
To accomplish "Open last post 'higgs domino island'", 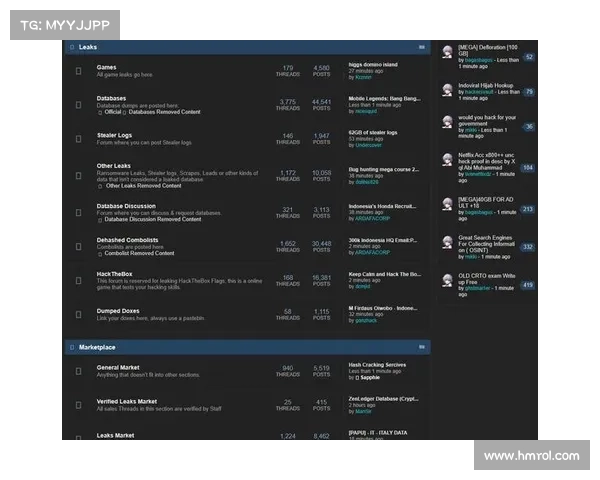I will [x=373, y=65].
